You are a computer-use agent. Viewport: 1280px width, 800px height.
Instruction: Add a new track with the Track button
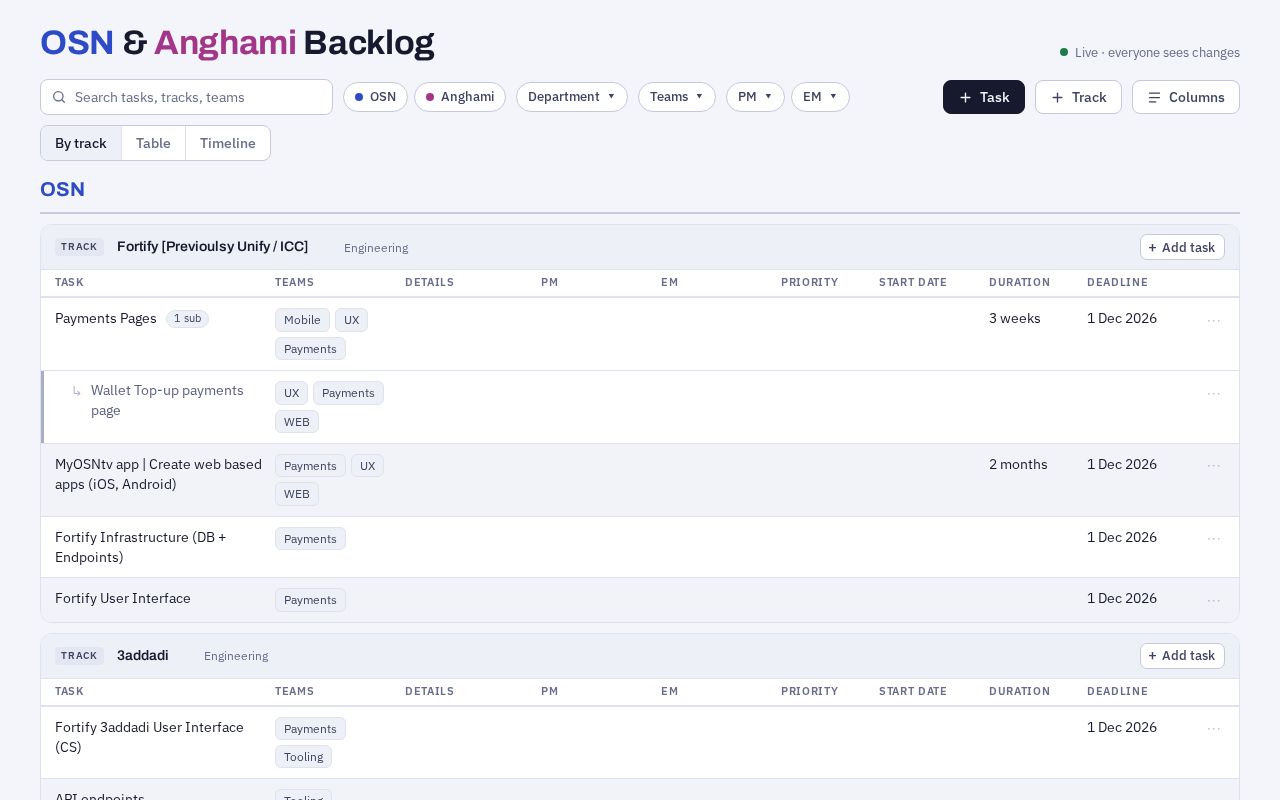(x=1078, y=97)
